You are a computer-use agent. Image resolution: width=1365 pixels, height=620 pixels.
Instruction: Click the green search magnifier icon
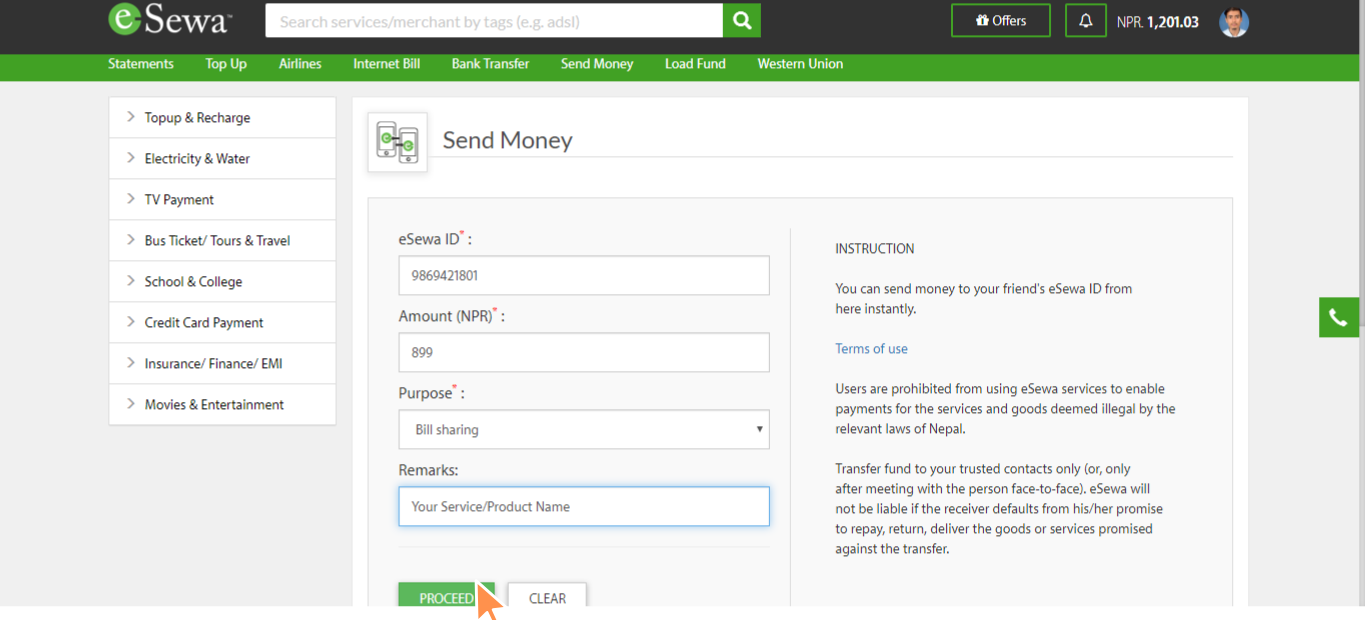click(741, 20)
